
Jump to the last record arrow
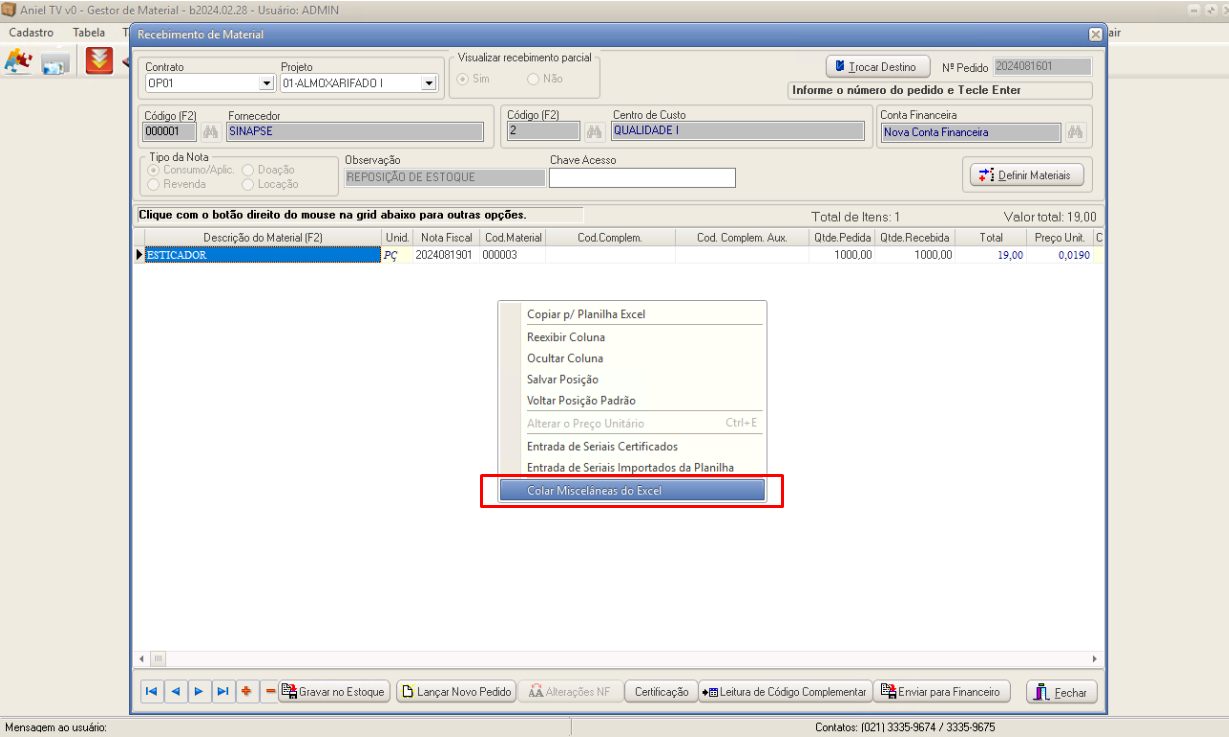point(223,692)
